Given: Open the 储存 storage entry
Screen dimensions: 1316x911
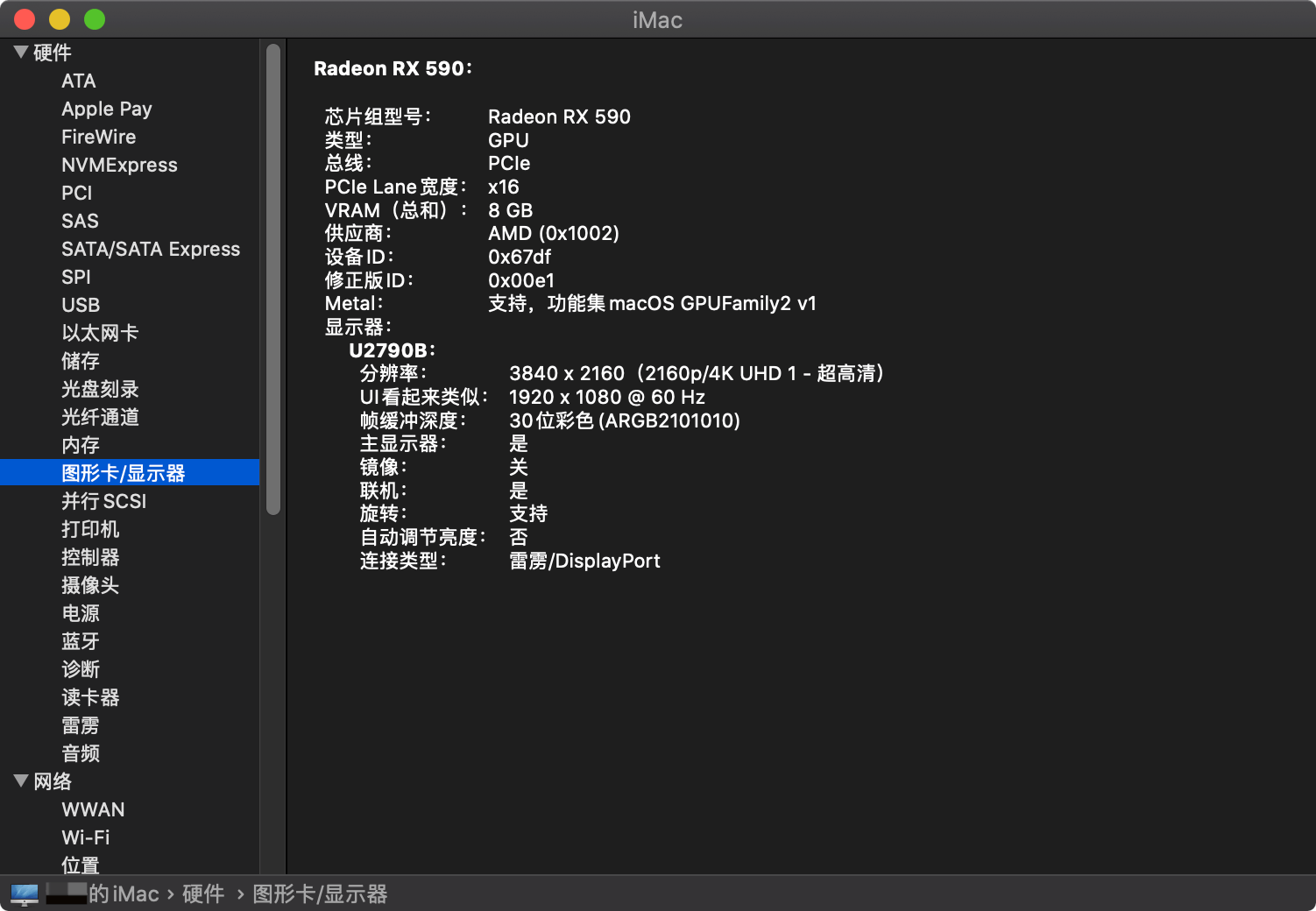Looking at the screenshot, I should tap(81, 361).
